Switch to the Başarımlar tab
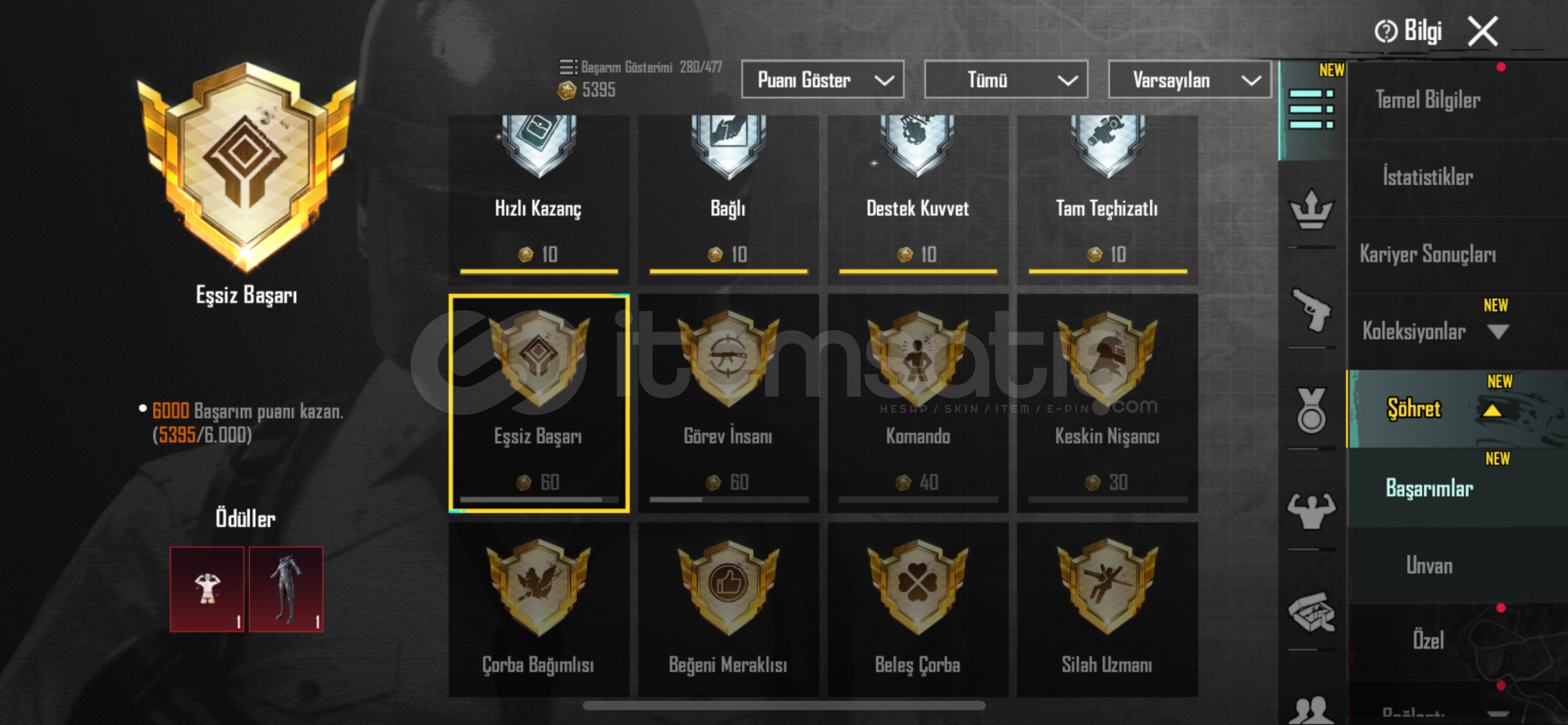The height and width of the screenshot is (725, 1568). pos(1429,488)
